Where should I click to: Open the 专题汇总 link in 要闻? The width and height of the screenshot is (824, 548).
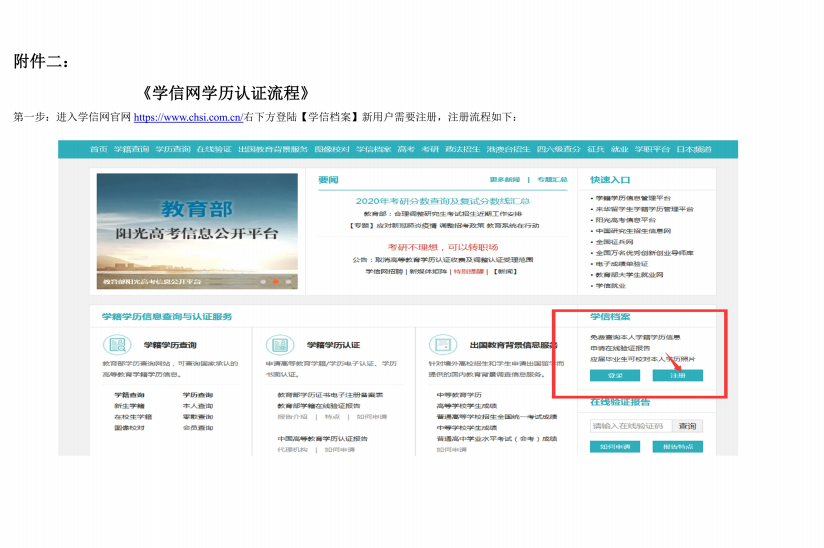point(552,180)
